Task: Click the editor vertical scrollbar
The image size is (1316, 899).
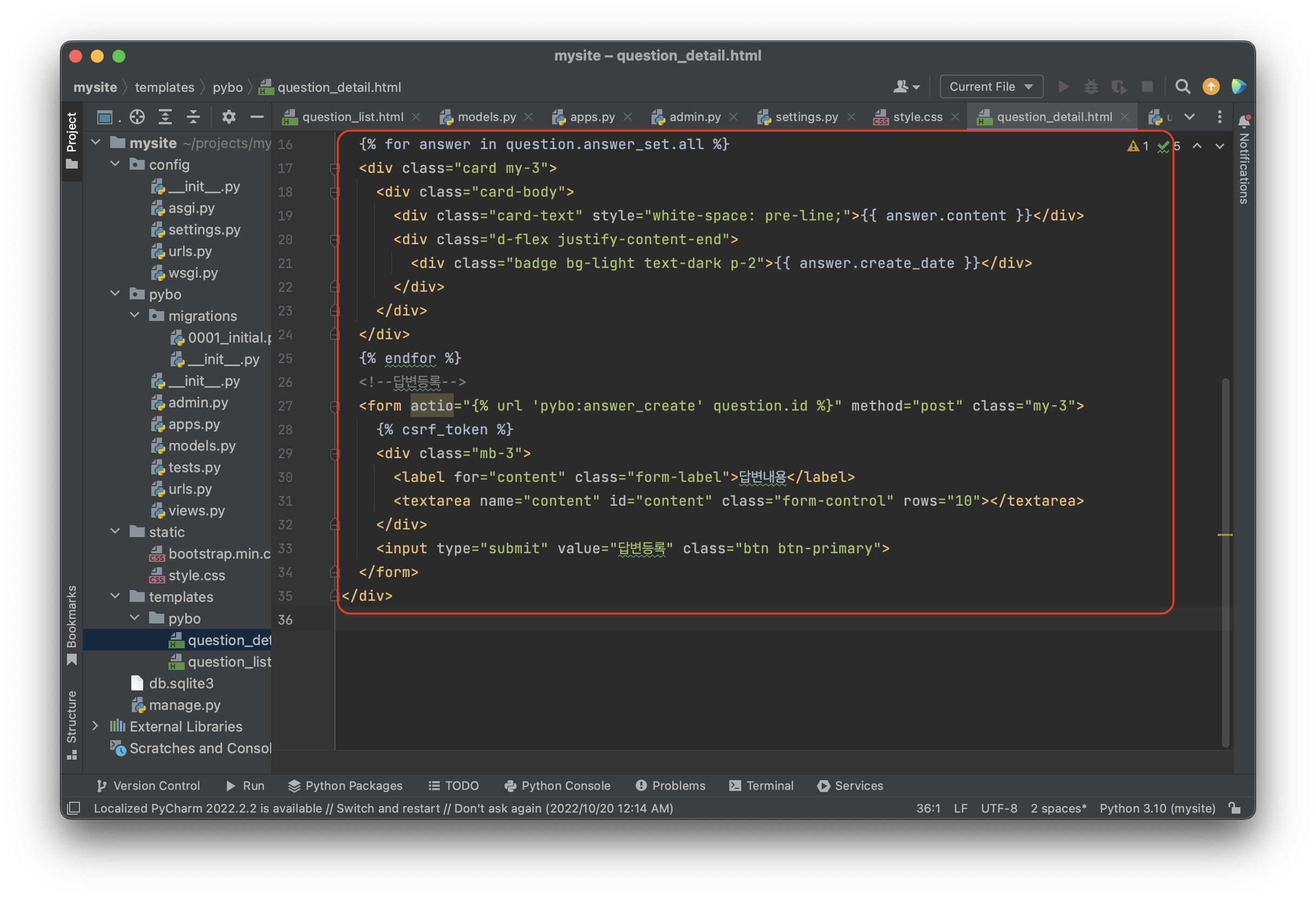Action: [1225, 561]
